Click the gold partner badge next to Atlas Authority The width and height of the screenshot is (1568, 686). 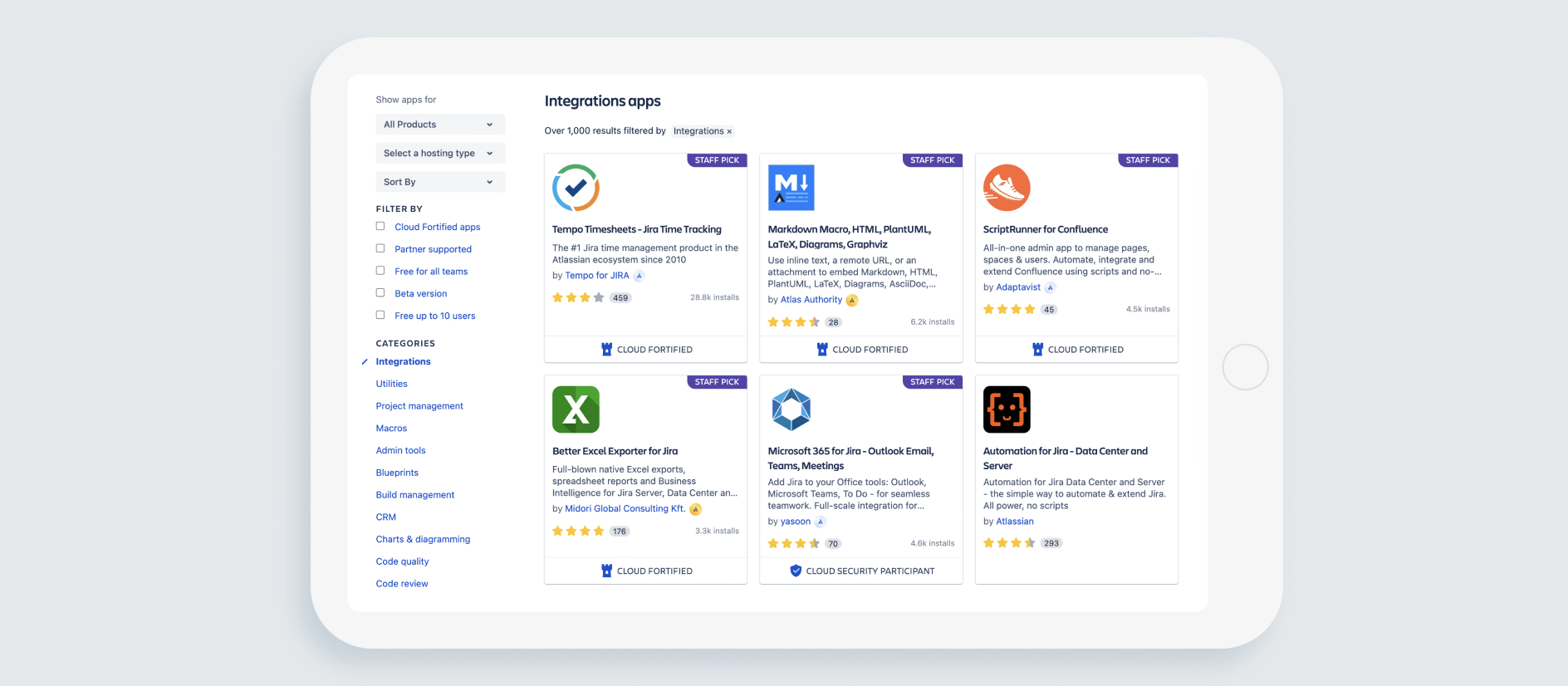click(852, 300)
